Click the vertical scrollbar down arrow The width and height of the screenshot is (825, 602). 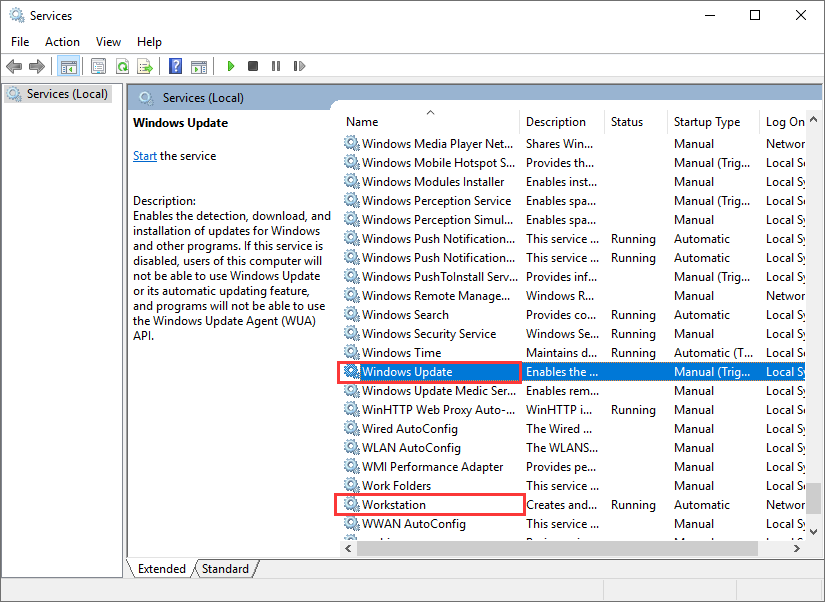pyautogui.click(x=813, y=532)
